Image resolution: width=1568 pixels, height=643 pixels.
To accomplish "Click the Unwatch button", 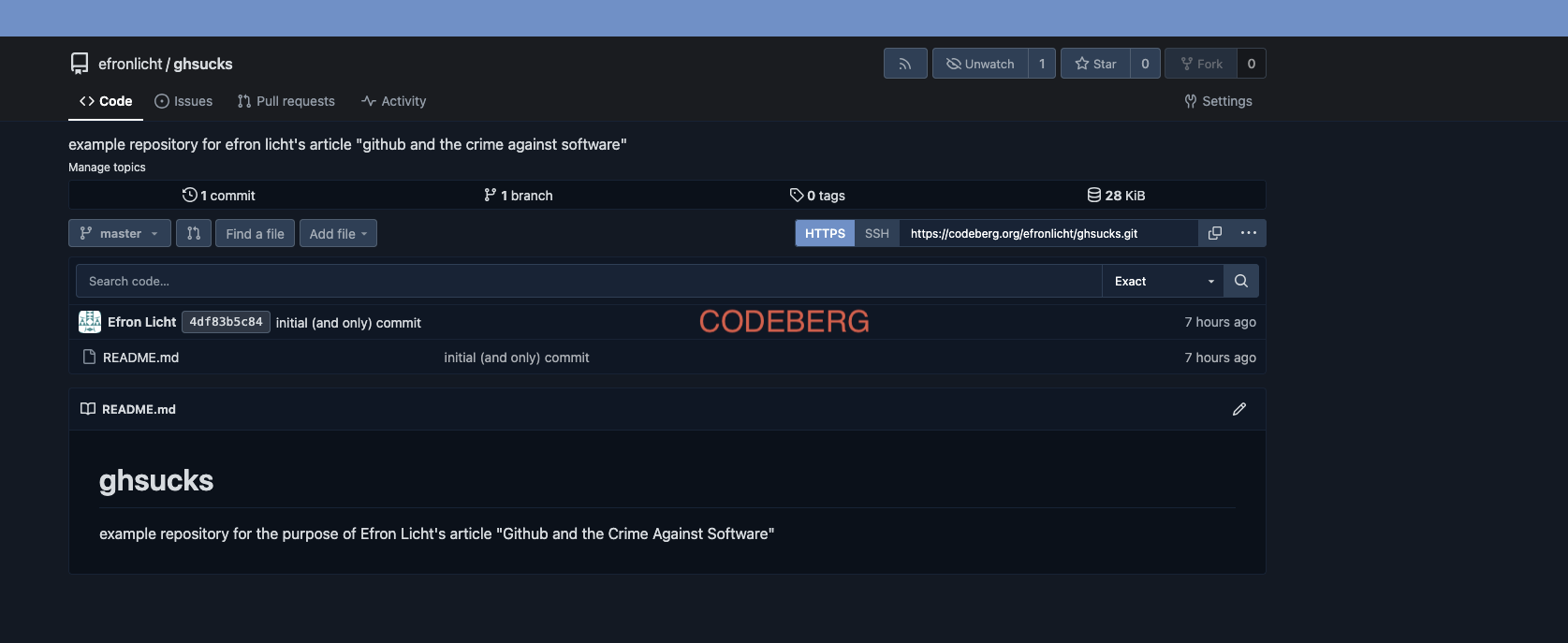I will pyautogui.click(x=980, y=64).
